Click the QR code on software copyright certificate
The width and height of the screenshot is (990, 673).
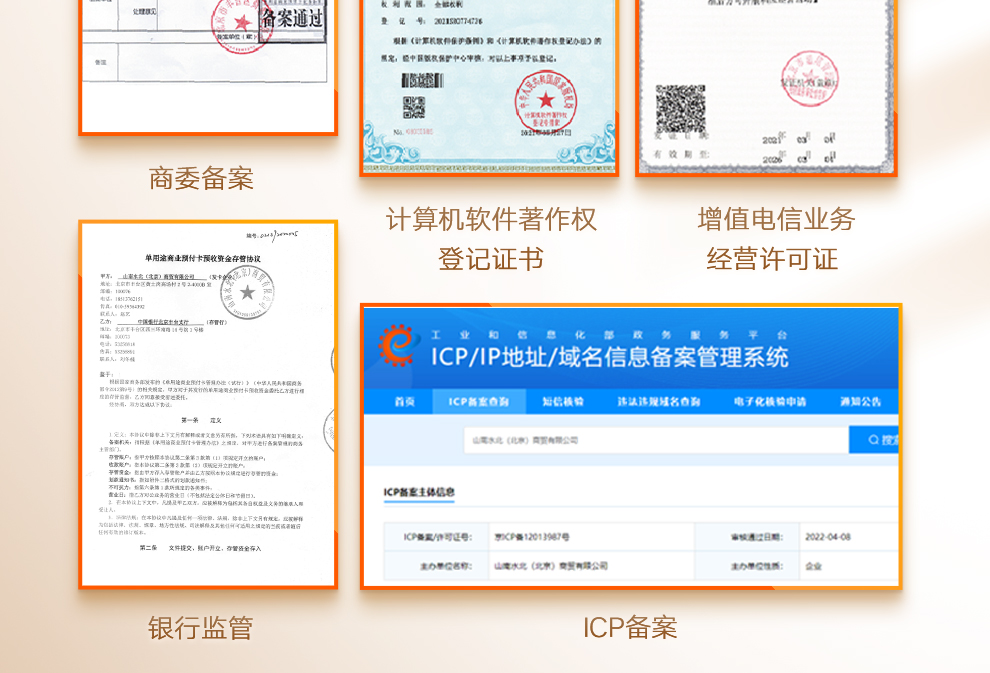coord(414,107)
